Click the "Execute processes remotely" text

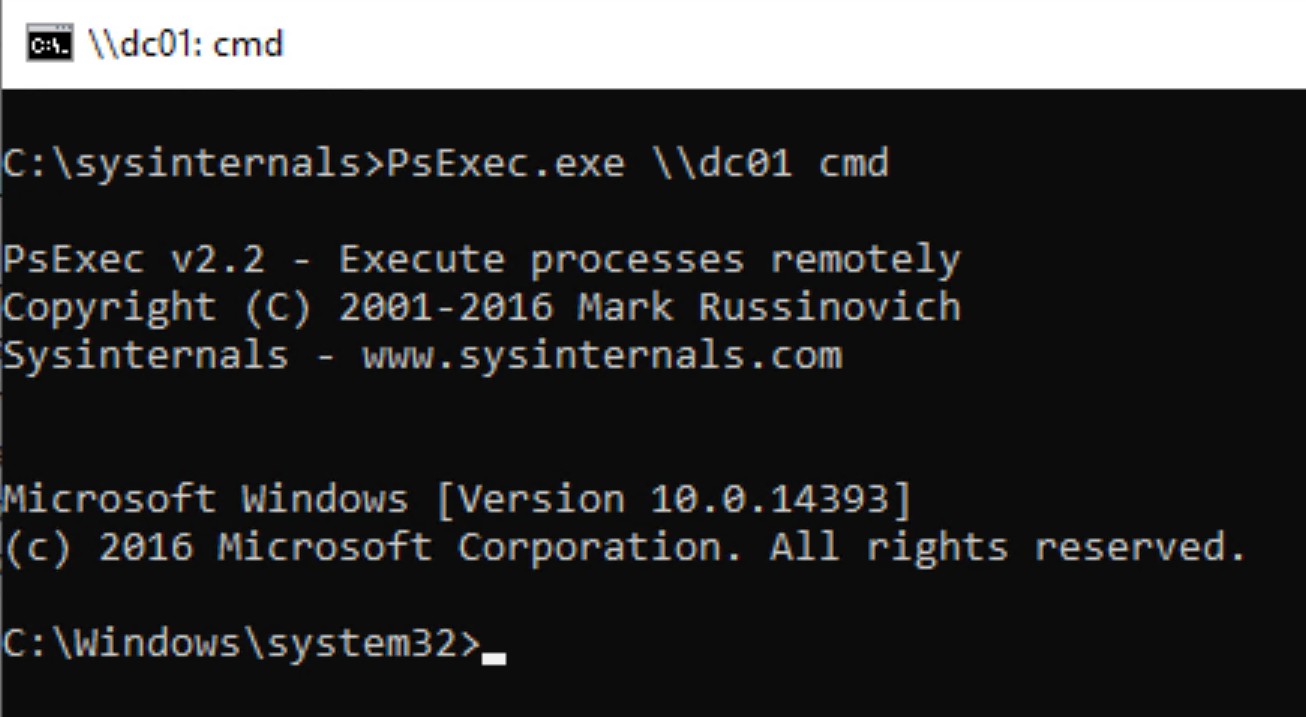coord(649,260)
